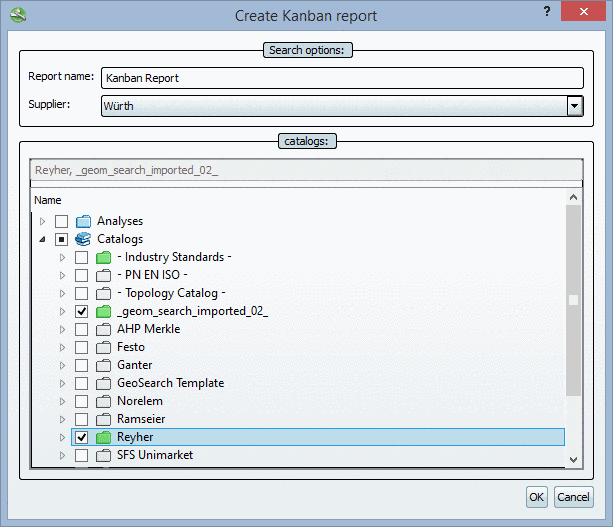613x527 pixels.
Task: Check the SFS Unimarket checkbox
Action: click(81, 455)
